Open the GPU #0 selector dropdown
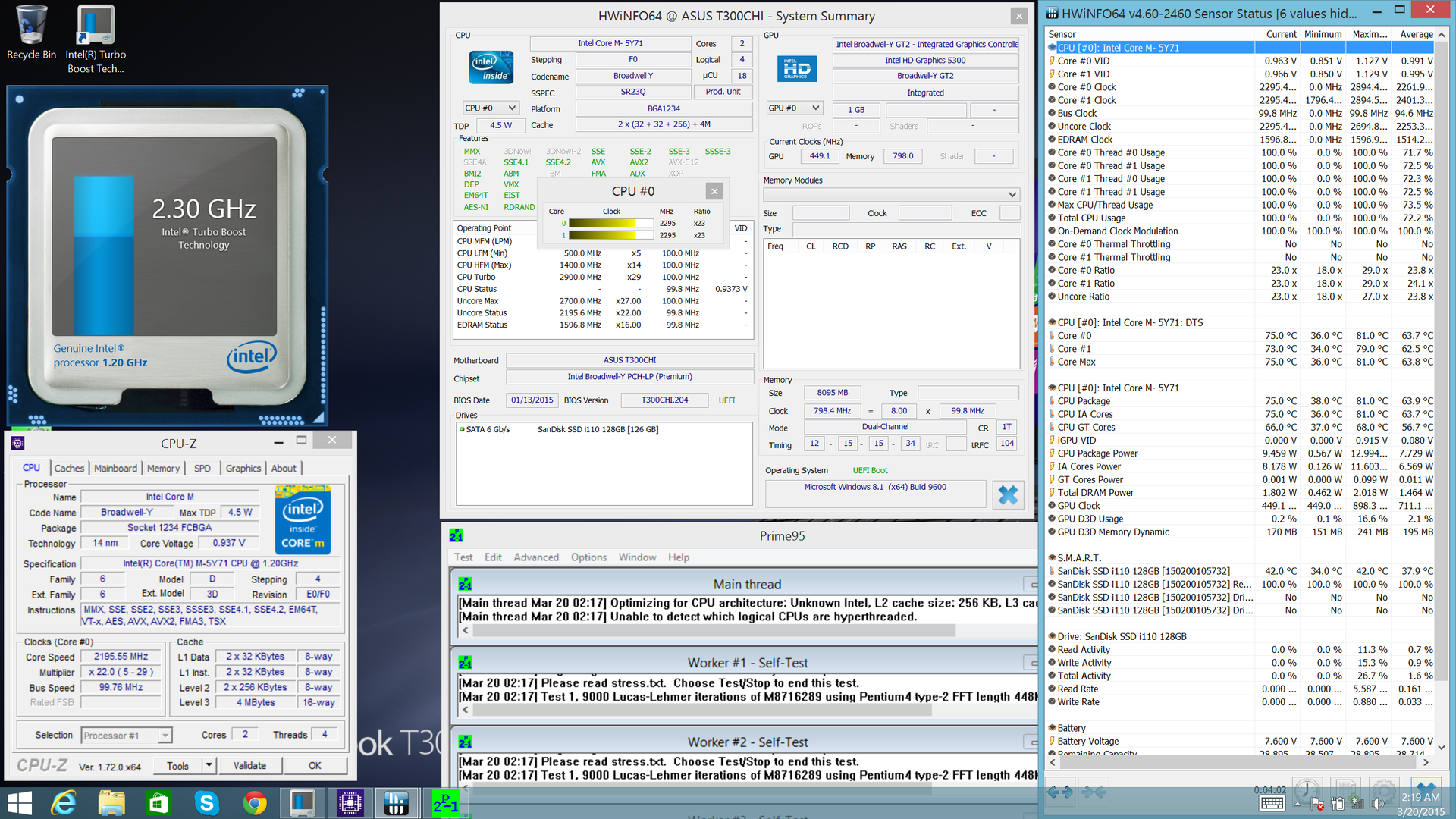 (794, 108)
